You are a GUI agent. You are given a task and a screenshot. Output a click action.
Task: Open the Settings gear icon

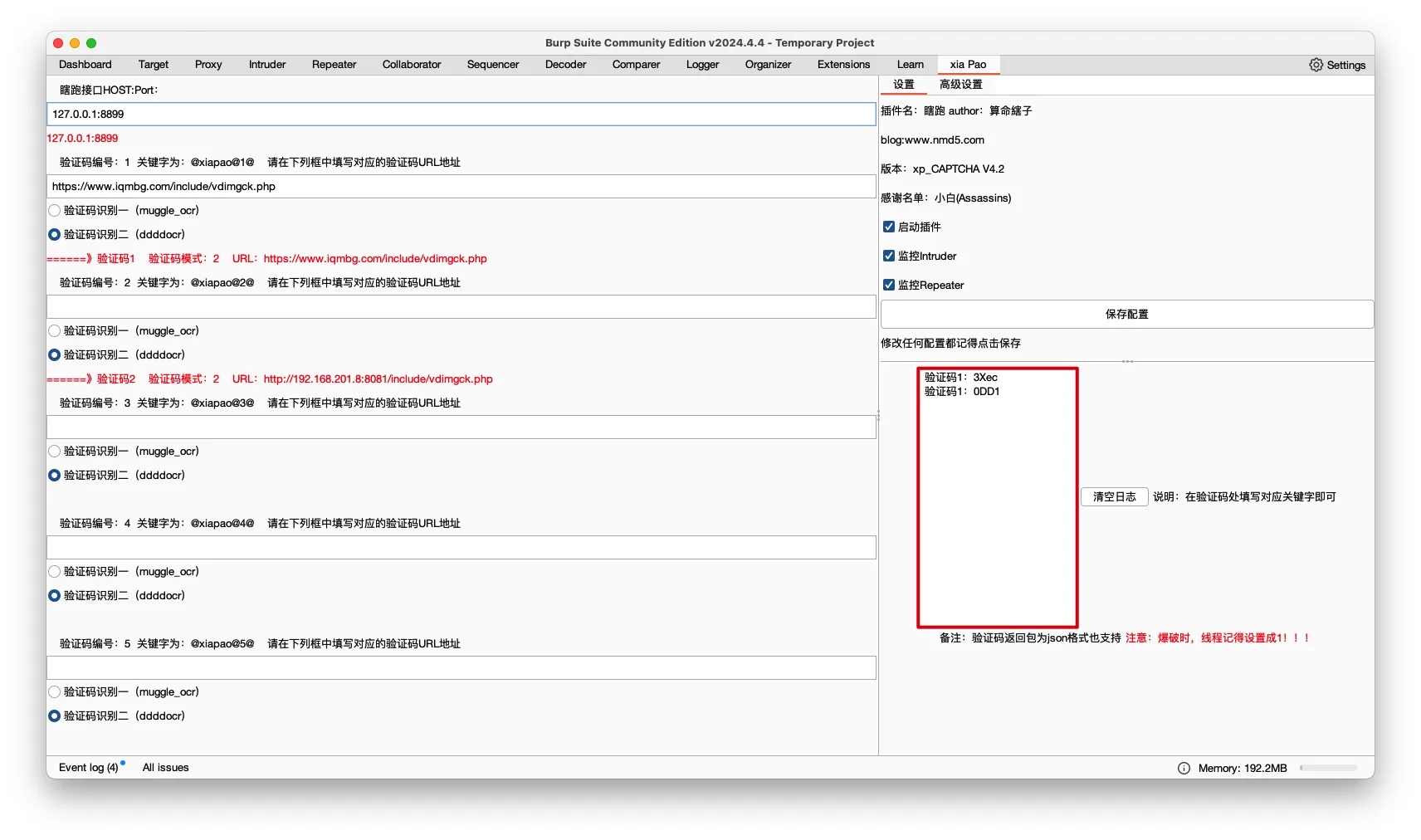click(1316, 65)
